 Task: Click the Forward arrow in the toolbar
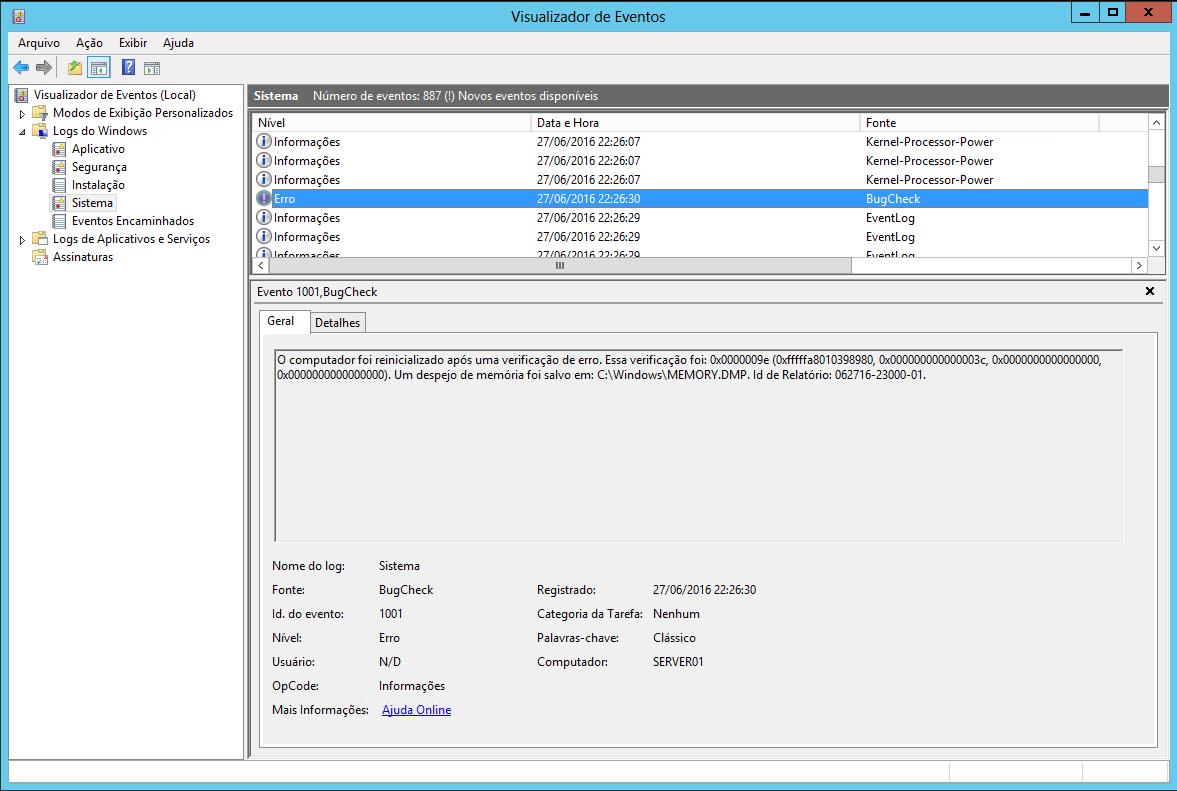click(43, 68)
